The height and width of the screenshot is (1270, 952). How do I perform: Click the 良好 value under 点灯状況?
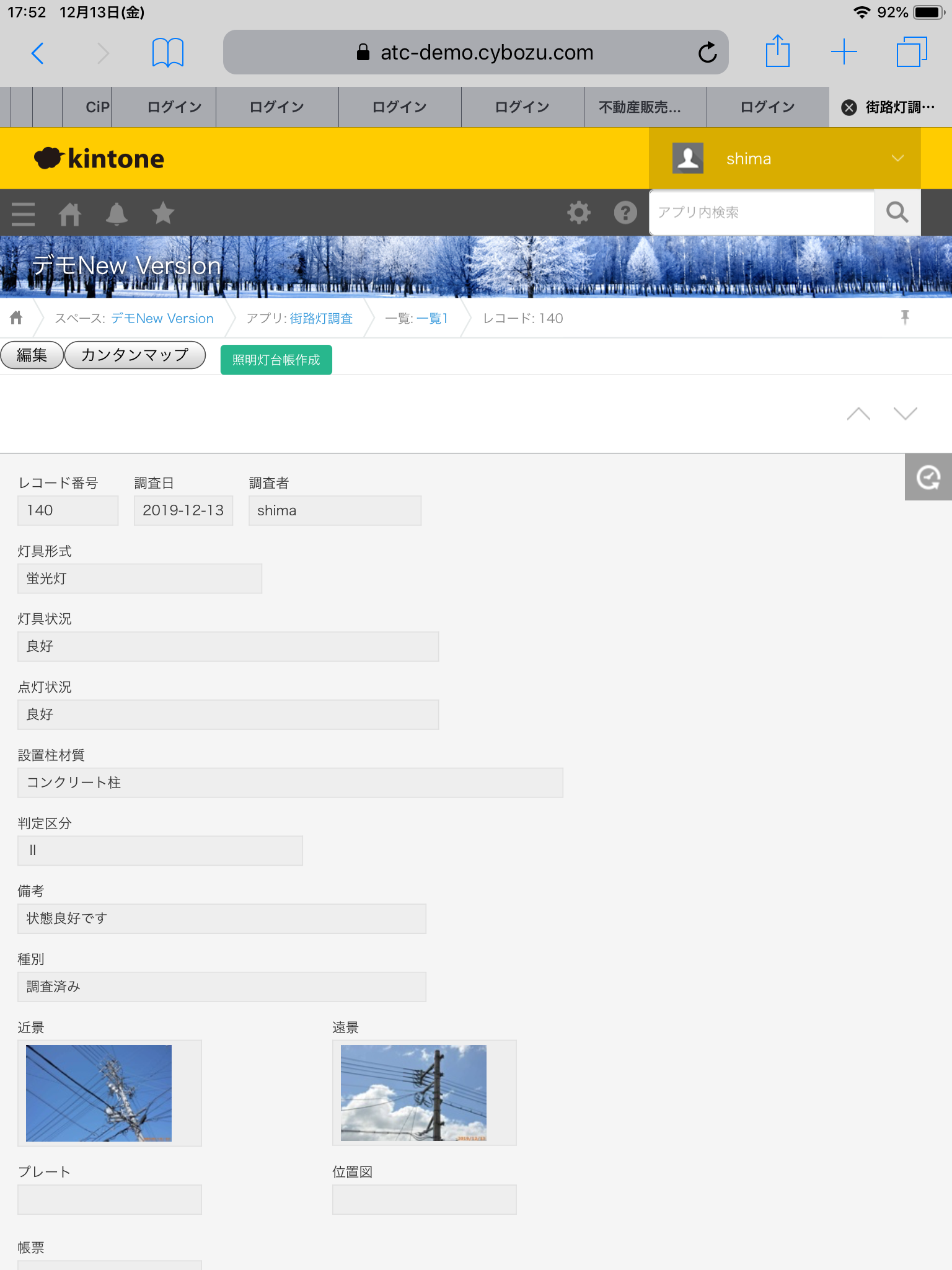pos(228,714)
